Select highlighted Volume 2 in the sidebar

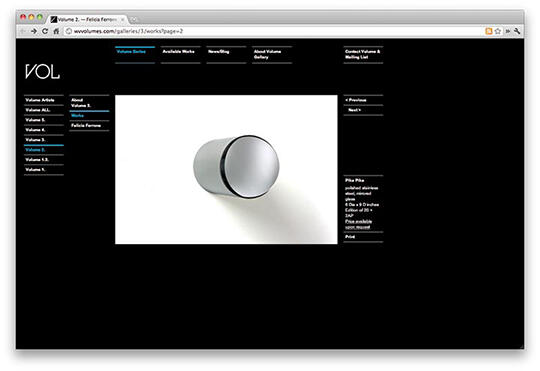[35, 150]
